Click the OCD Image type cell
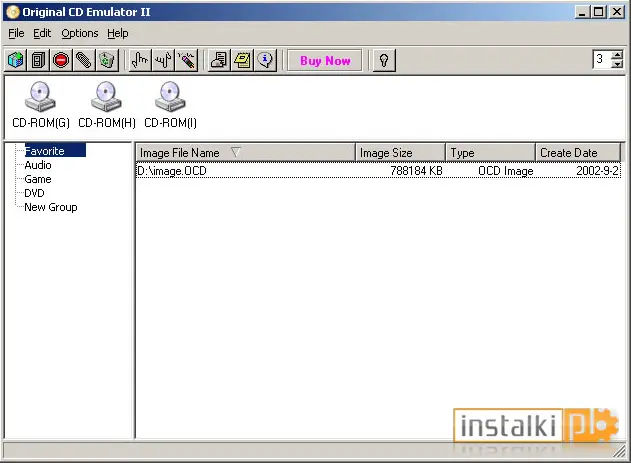The image size is (631, 463). click(x=505, y=171)
